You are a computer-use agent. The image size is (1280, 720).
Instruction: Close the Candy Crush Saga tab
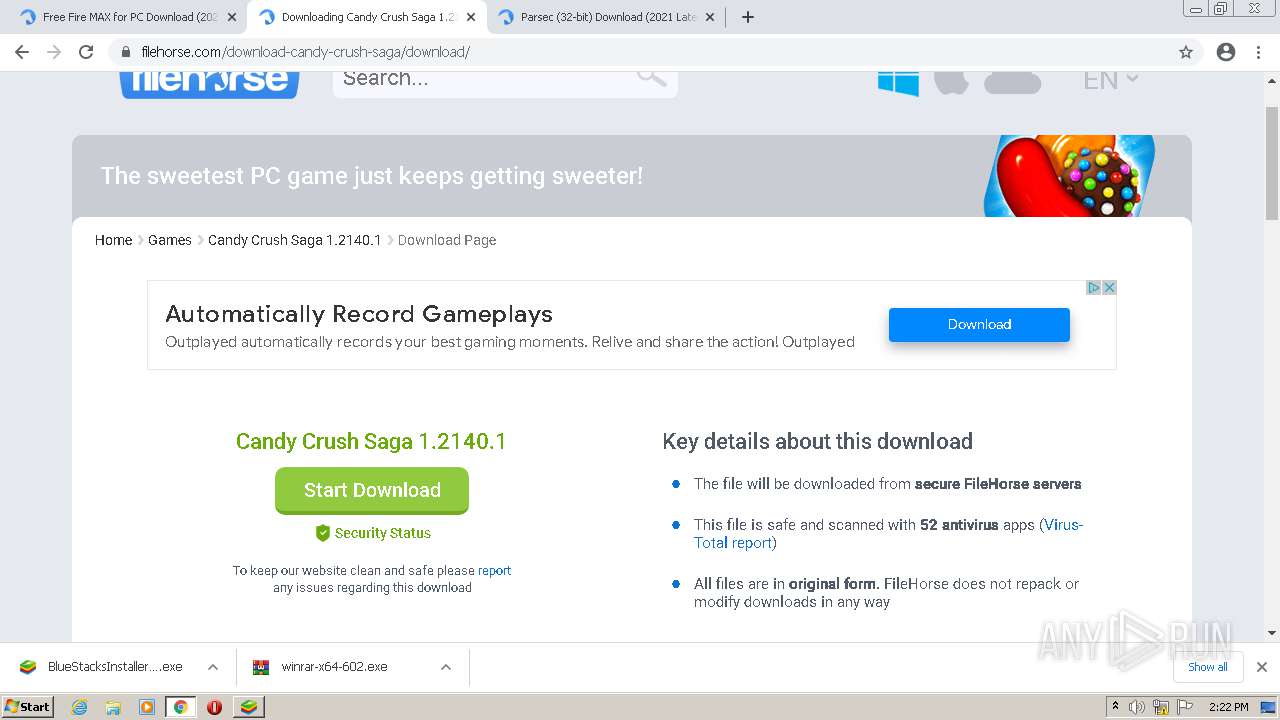coord(471,17)
